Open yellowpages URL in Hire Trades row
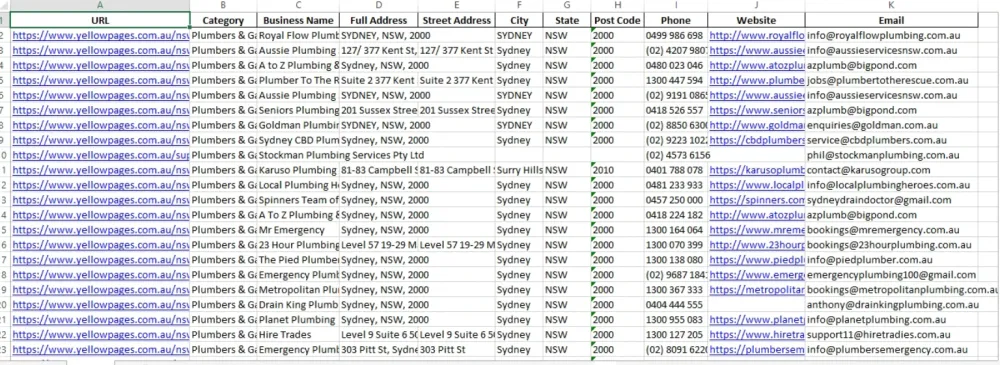Image resolution: width=1000 pixels, height=365 pixels. (101, 334)
